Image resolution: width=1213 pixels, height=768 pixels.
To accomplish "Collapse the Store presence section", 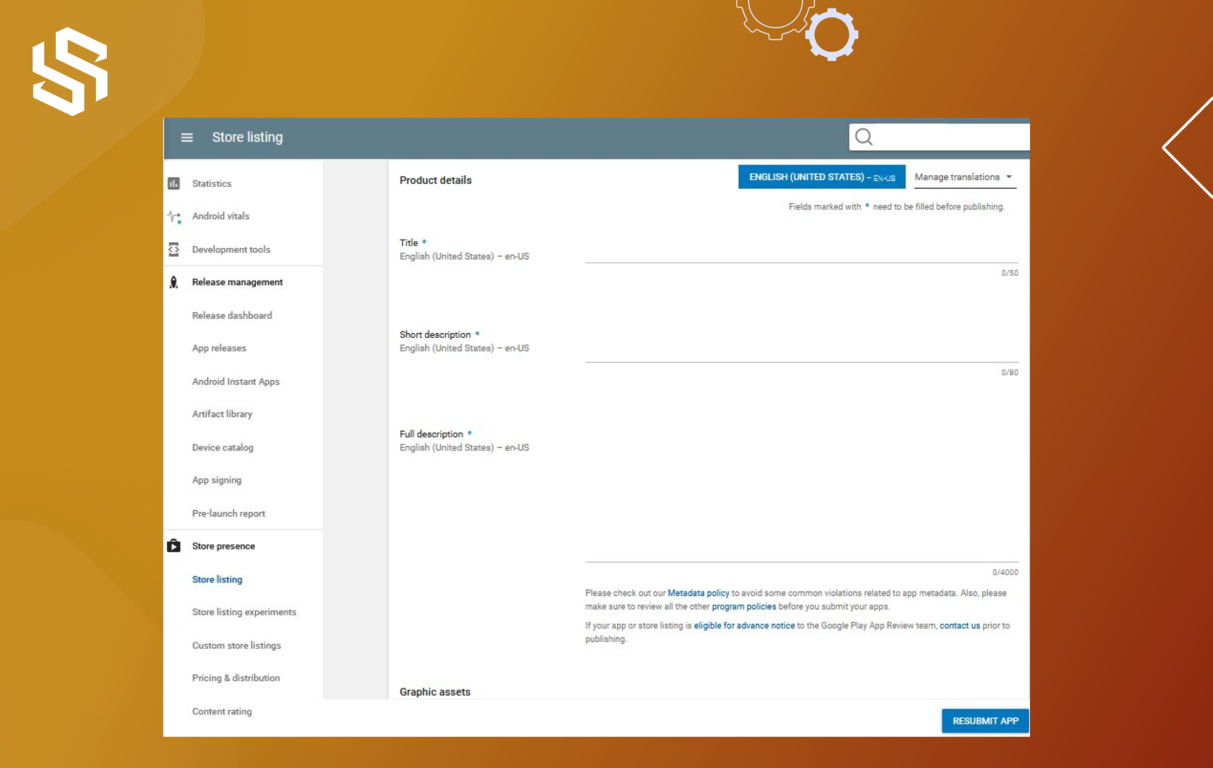I will (x=223, y=546).
